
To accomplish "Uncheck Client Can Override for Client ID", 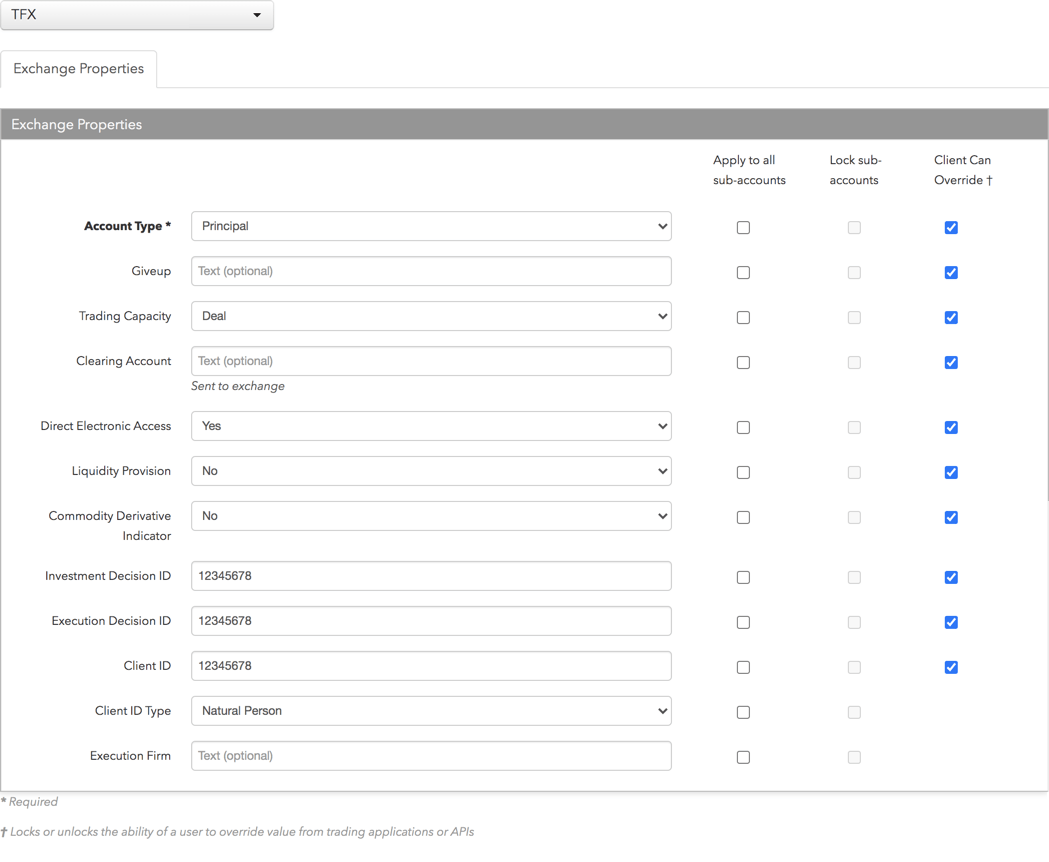I will pyautogui.click(x=951, y=667).
